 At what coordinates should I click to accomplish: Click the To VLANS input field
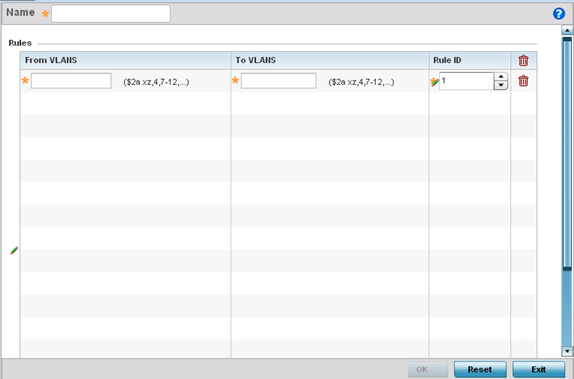point(279,81)
